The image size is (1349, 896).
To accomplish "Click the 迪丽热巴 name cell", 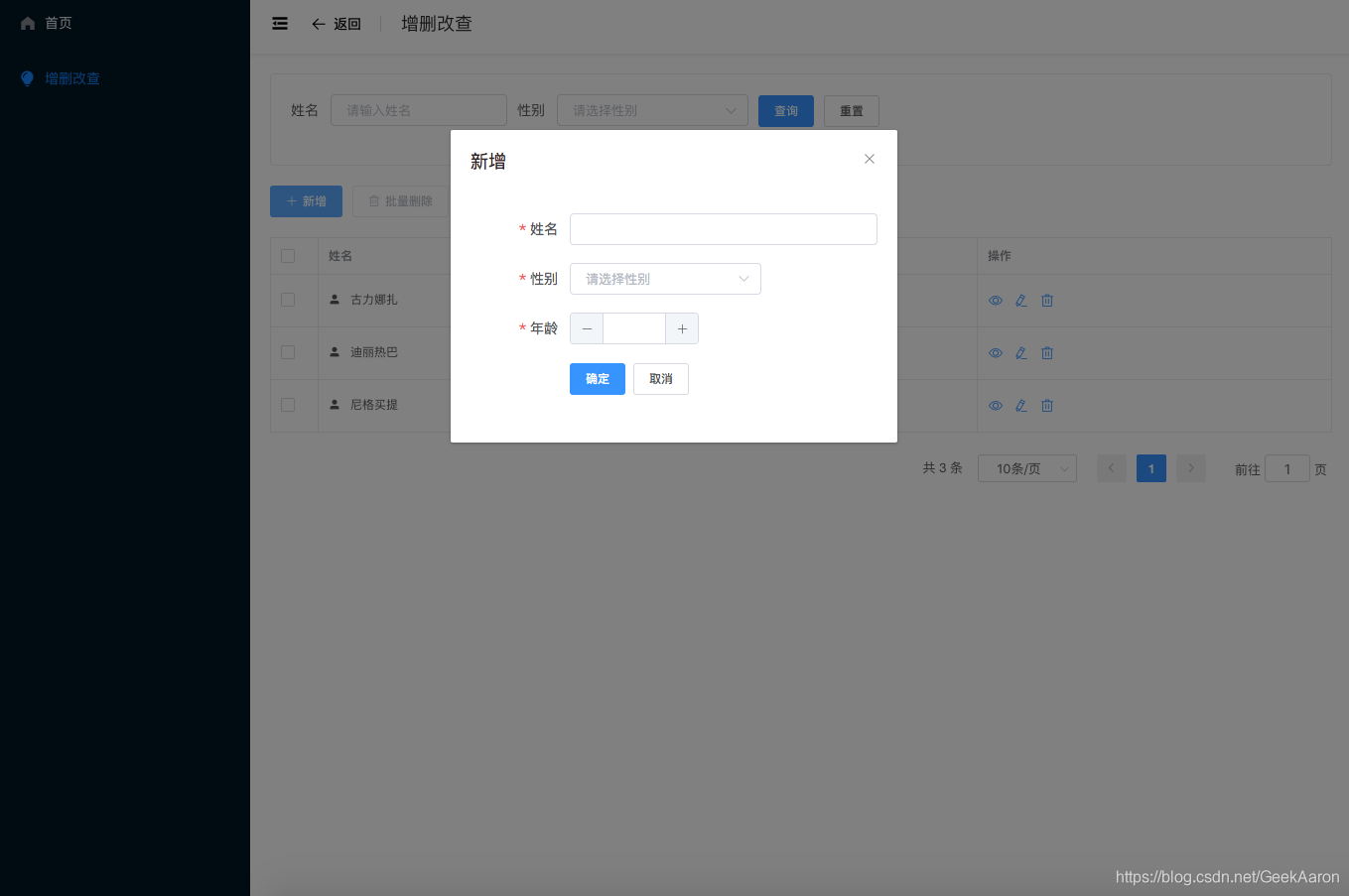I will click(374, 352).
